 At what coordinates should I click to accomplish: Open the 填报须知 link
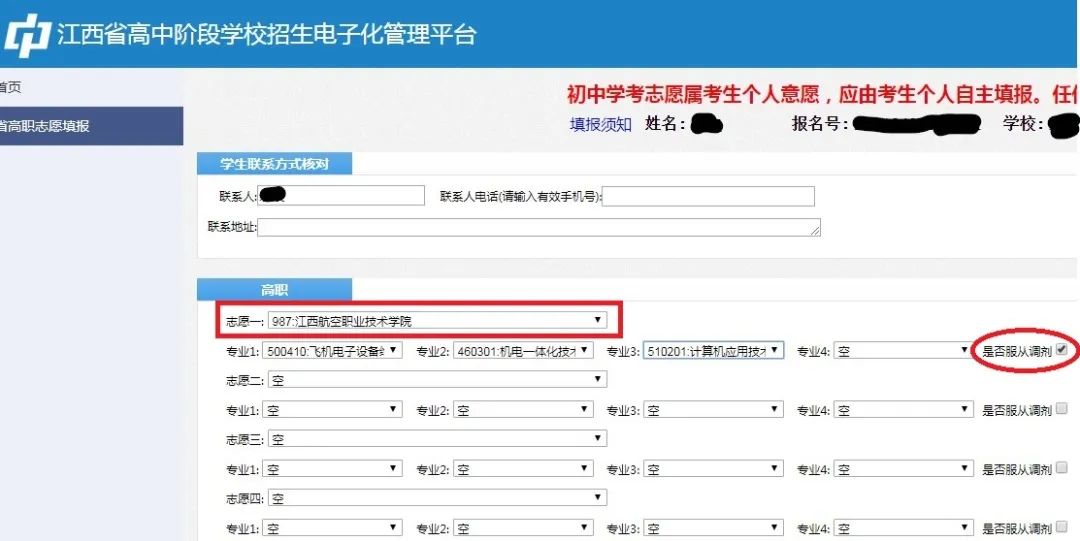tap(600, 125)
